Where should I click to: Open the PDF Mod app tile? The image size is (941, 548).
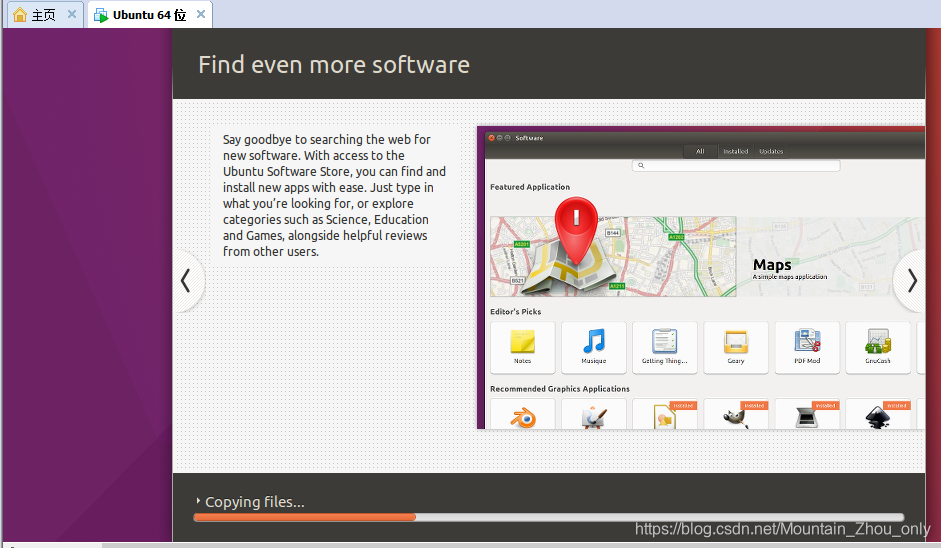coord(807,348)
